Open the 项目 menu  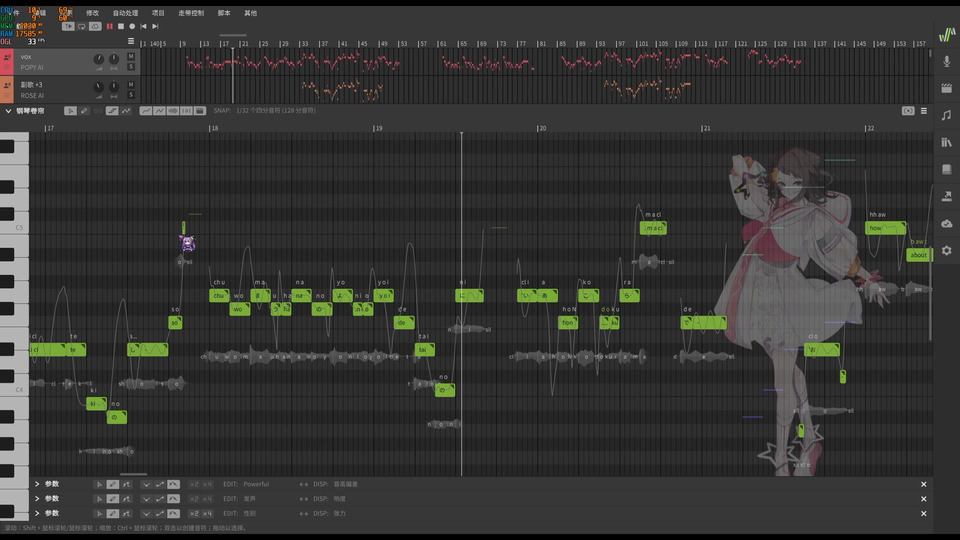[x=158, y=13]
